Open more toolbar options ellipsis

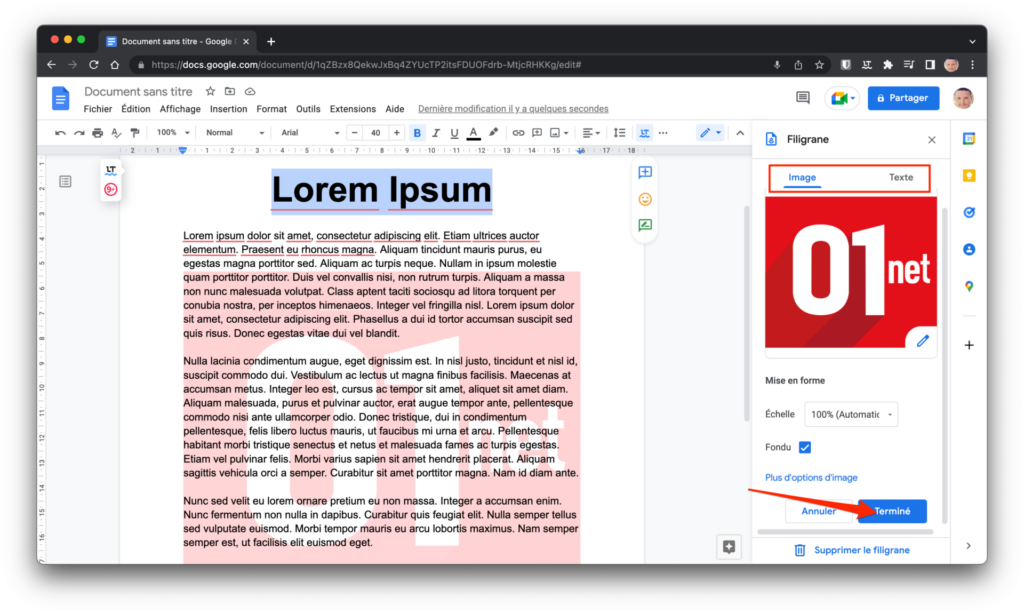click(x=664, y=133)
